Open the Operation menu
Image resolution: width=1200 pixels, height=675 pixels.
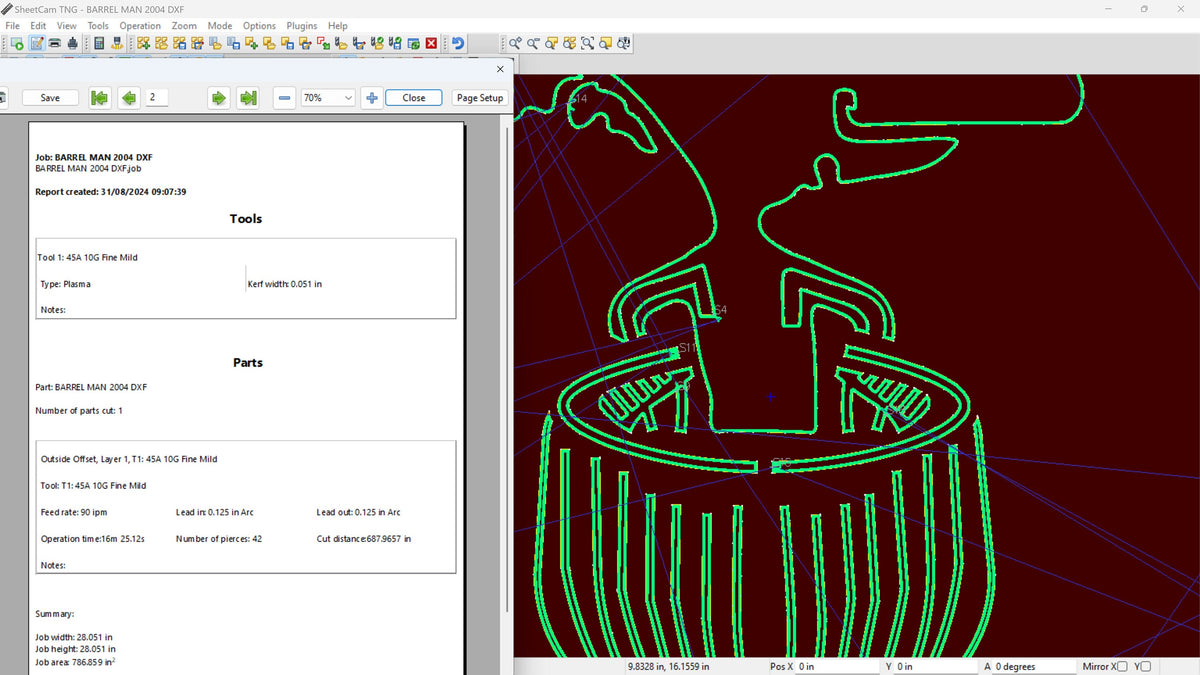coord(140,26)
